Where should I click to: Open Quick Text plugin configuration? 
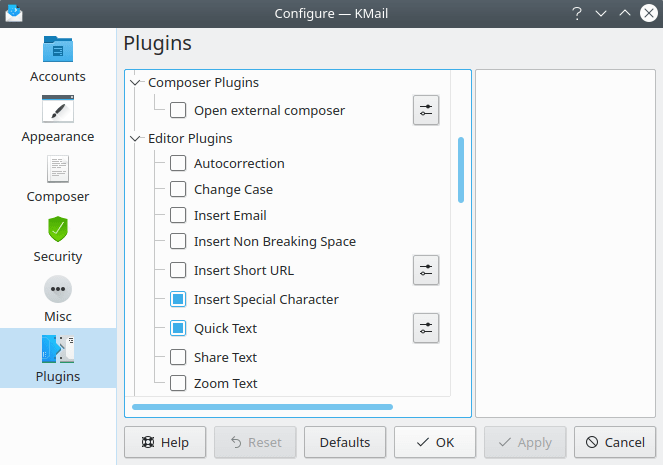(x=426, y=328)
